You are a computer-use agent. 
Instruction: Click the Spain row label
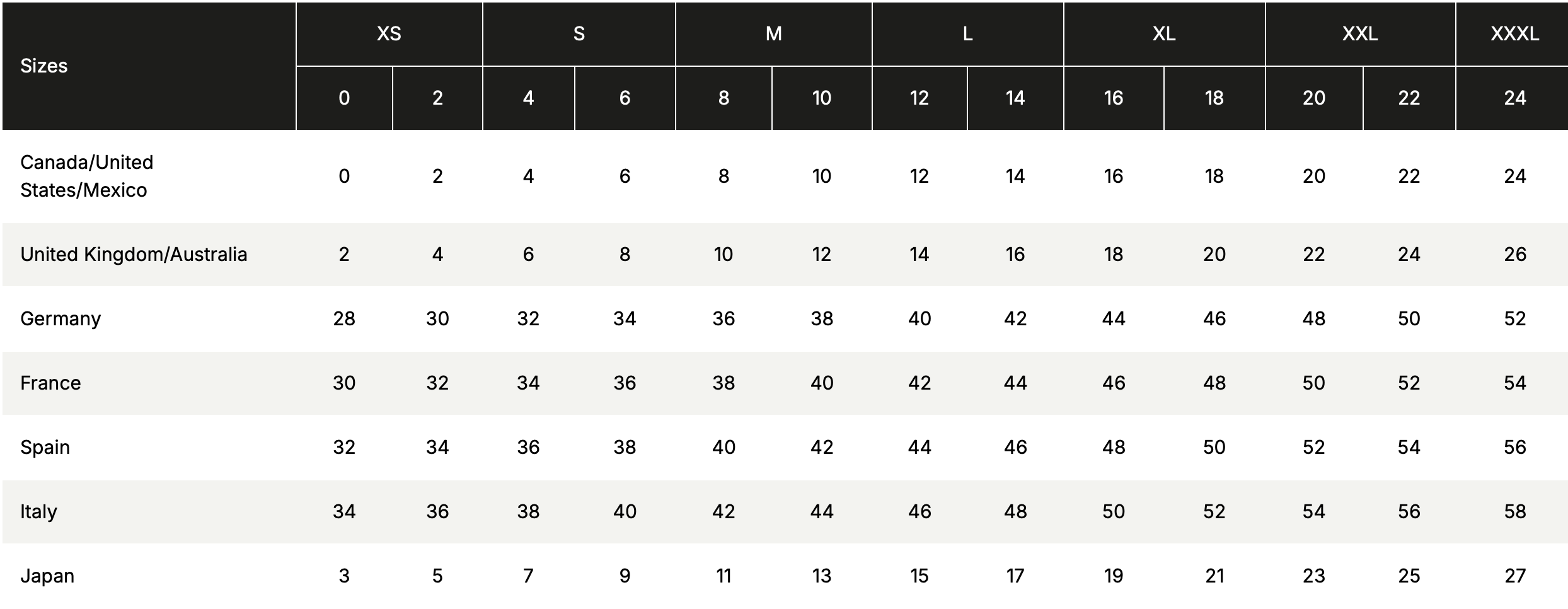click(45, 447)
